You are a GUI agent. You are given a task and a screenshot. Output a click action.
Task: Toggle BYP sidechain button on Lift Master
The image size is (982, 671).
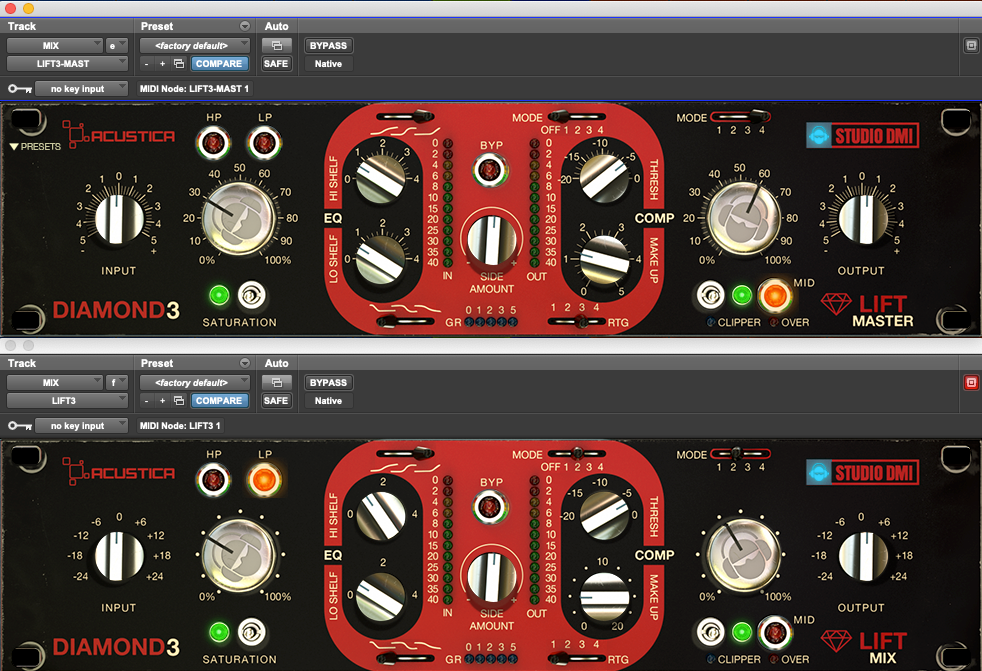490,170
